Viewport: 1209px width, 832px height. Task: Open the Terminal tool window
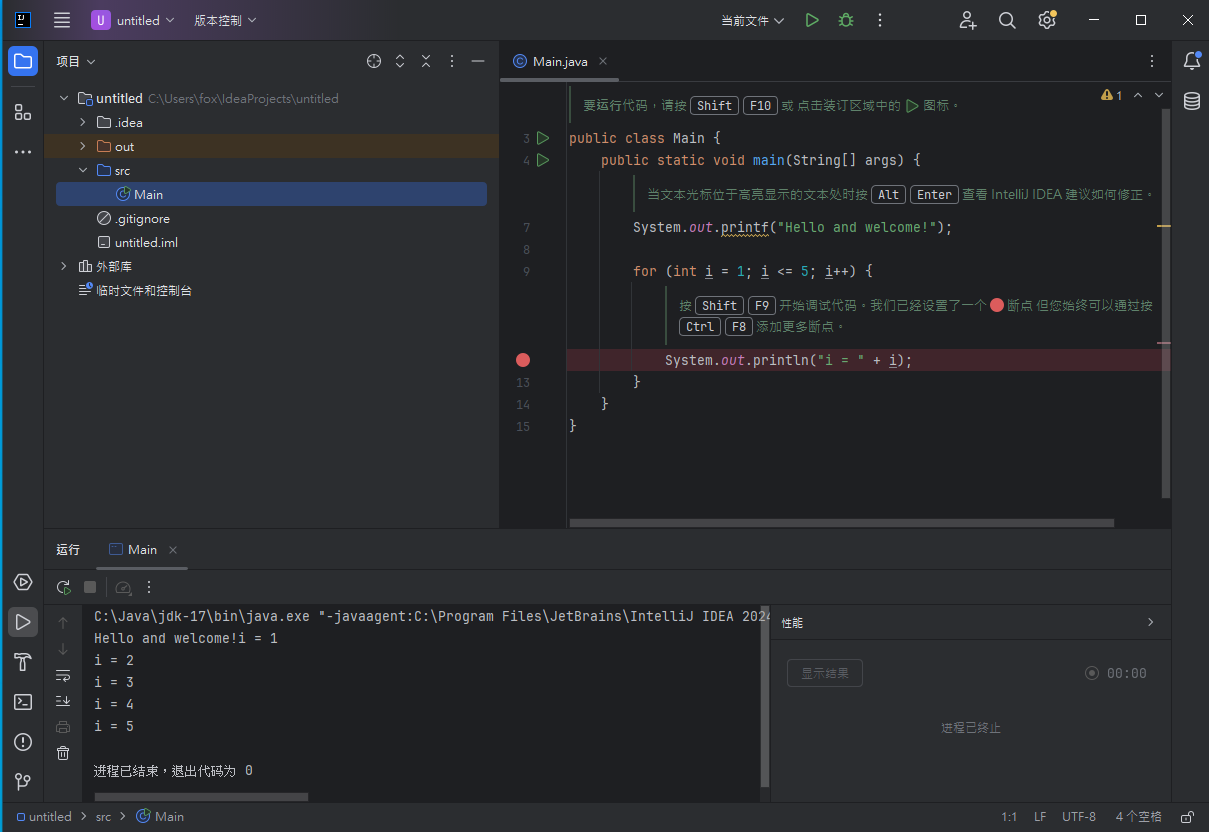point(22,702)
